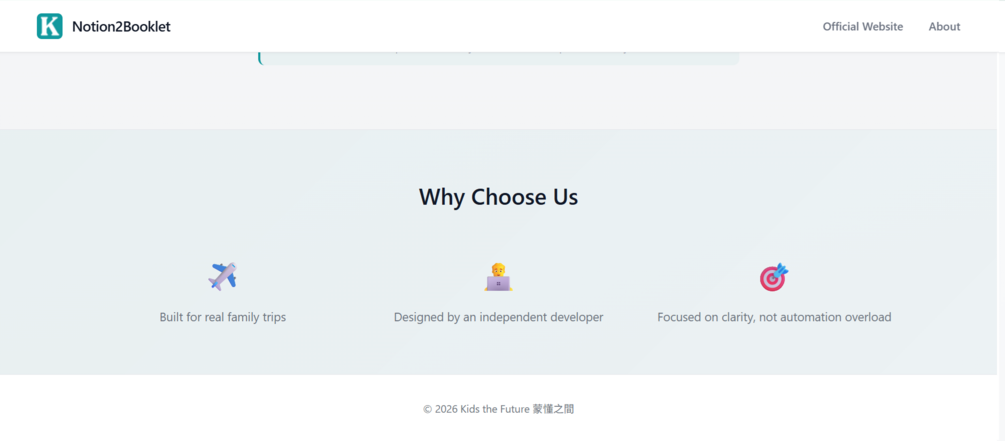Click the airplane emoji icon
This screenshot has width=1005, height=441.
pyautogui.click(x=222, y=276)
